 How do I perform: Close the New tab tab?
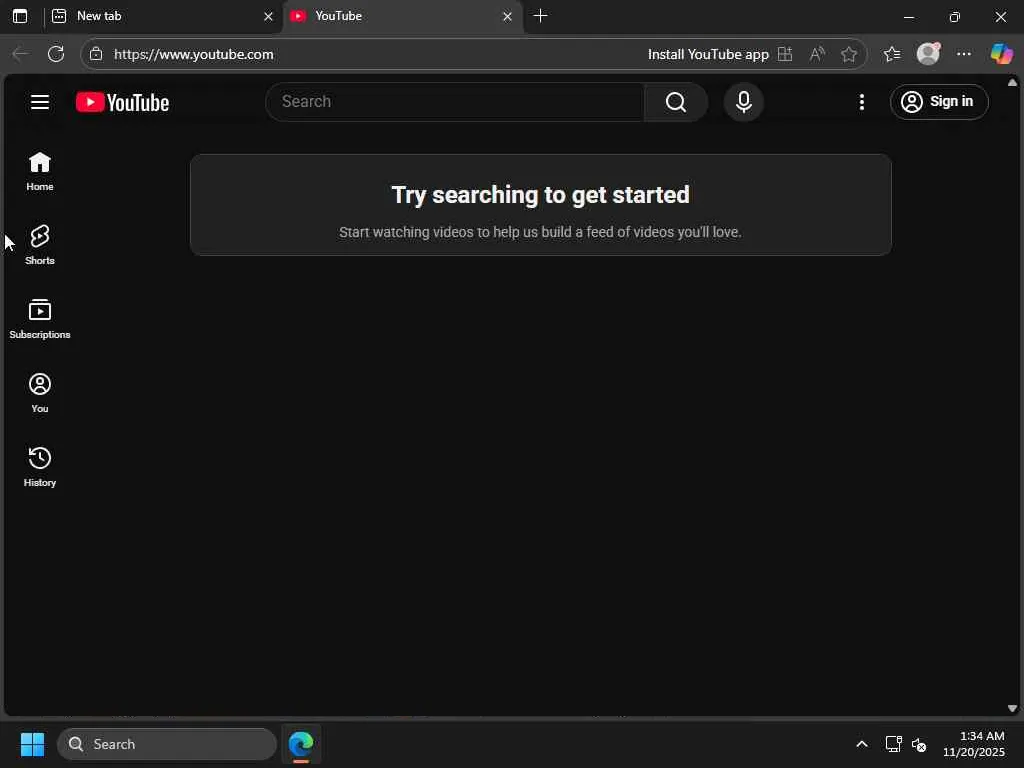(x=268, y=16)
